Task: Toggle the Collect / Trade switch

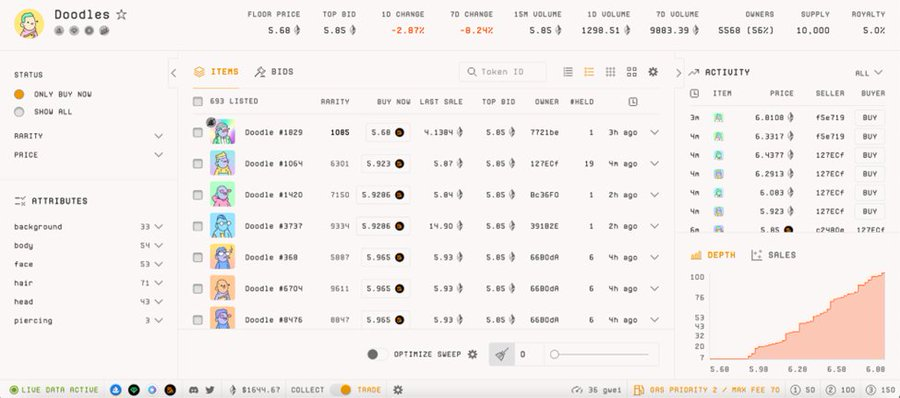Action: (x=341, y=390)
